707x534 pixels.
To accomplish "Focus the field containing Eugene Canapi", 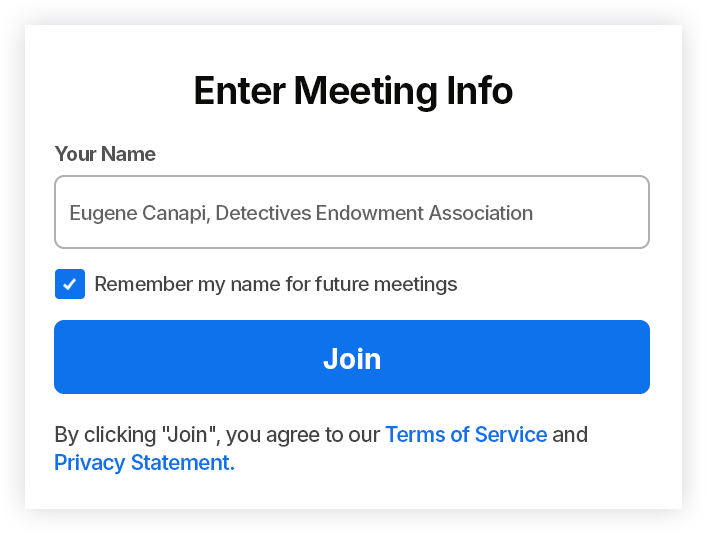I will pos(351,212).
